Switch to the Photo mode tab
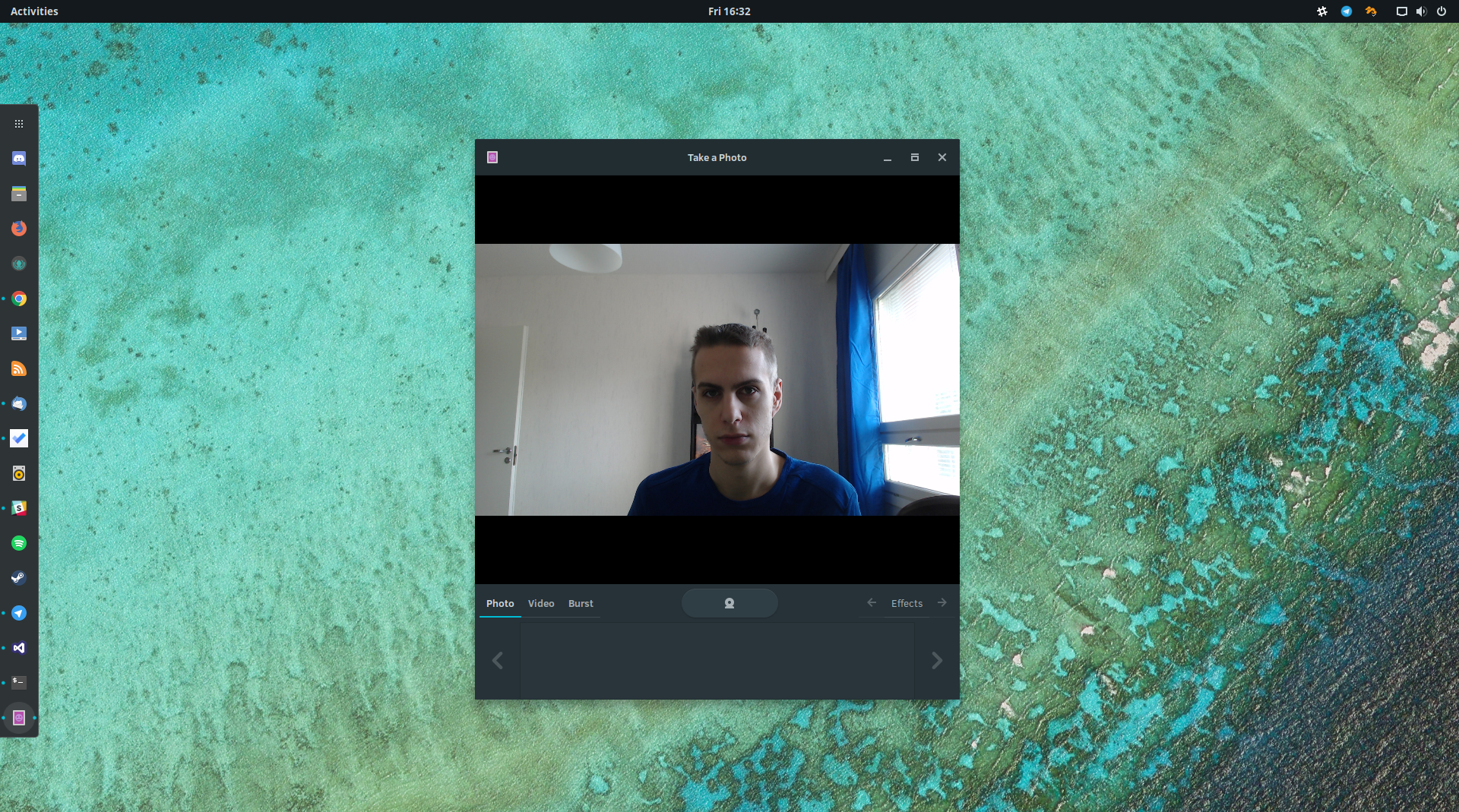1459x812 pixels. coord(500,603)
